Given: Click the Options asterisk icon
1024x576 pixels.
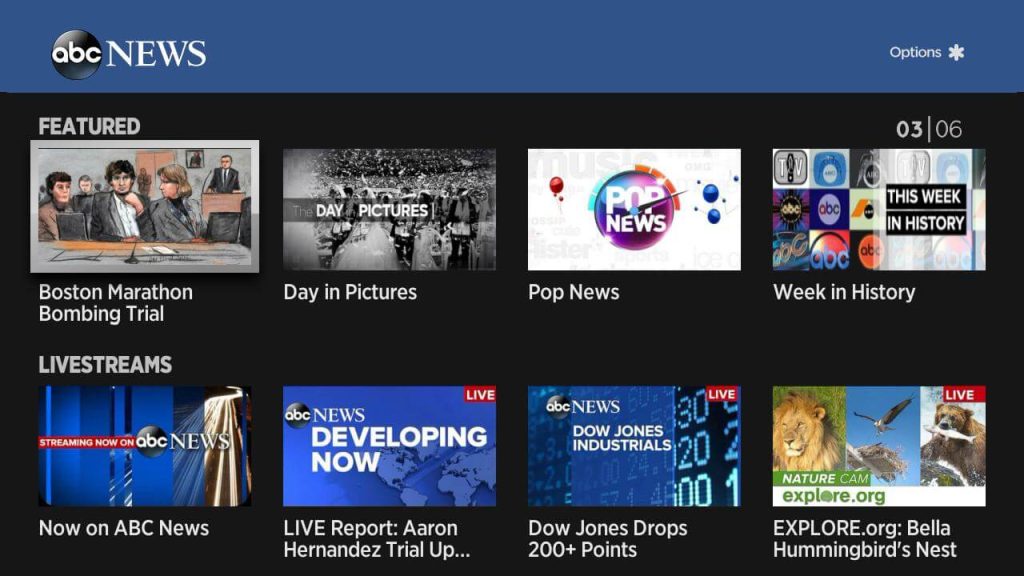Looking at the screenshot, I should 956,53.
